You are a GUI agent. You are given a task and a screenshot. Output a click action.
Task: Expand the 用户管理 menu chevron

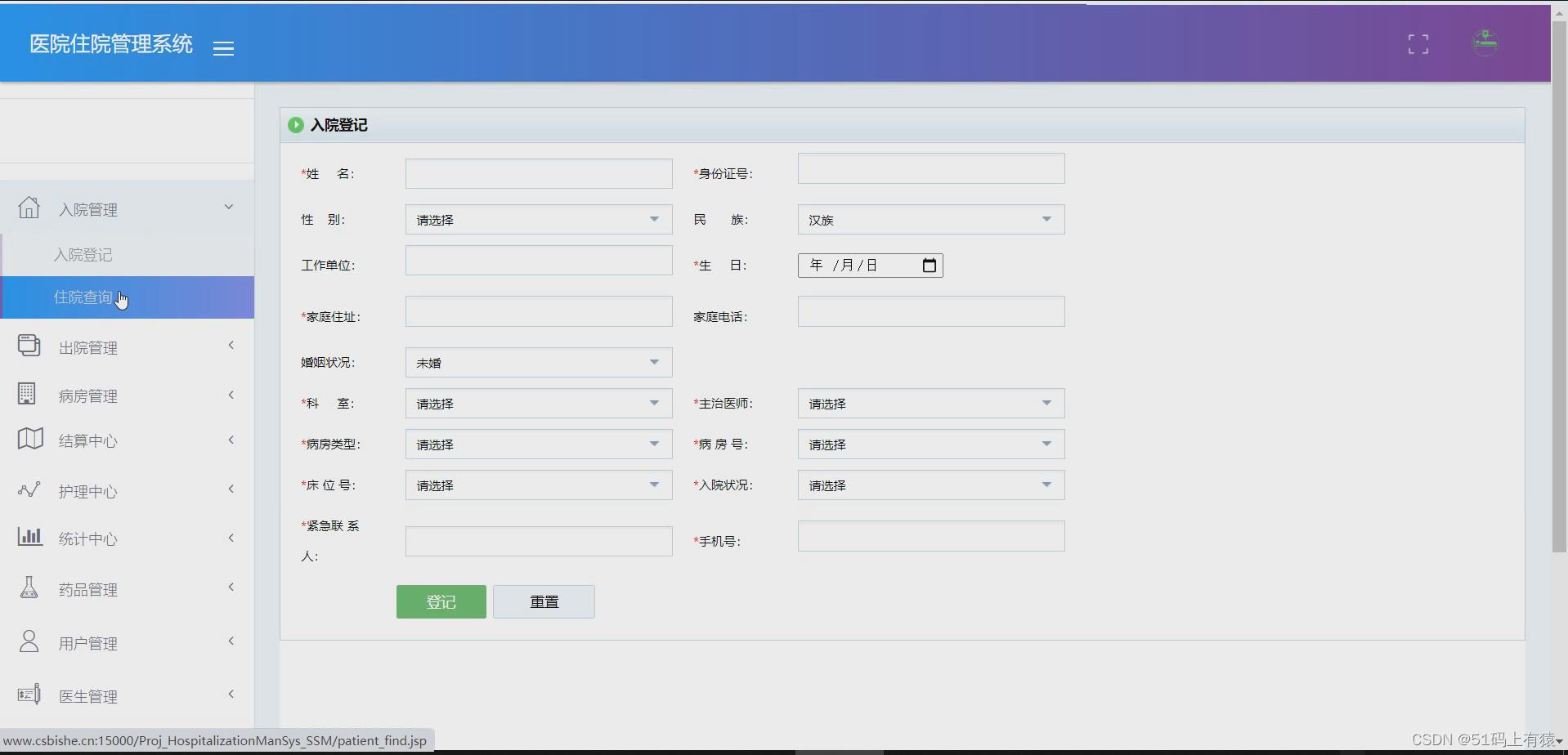point(231,641)
